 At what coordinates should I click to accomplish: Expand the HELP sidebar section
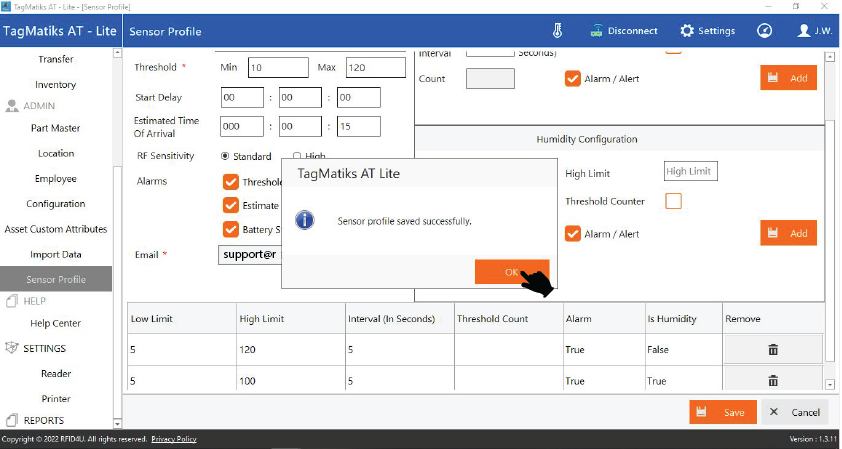point(13,301)
